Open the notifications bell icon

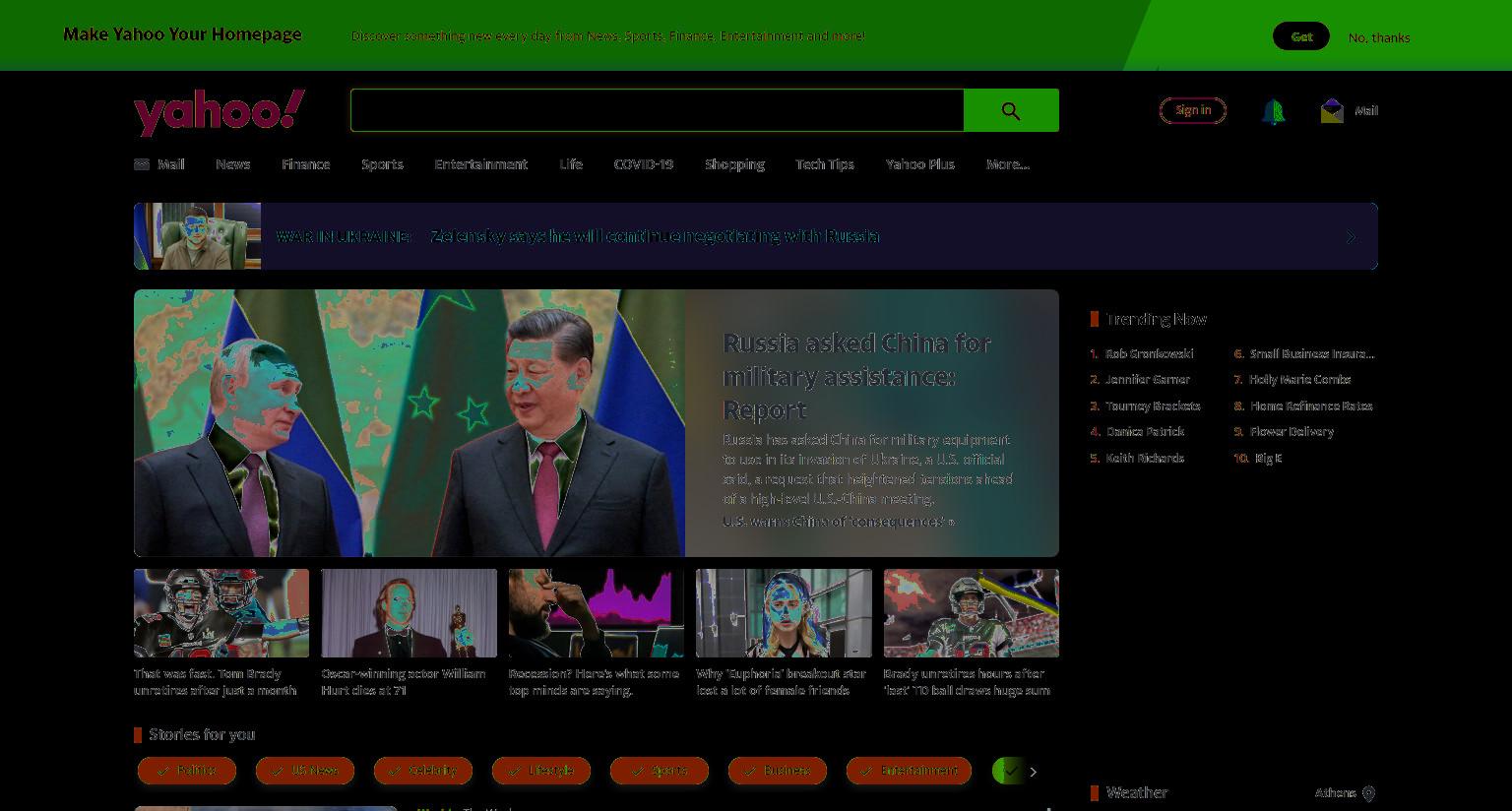pyautogui.click(x=1273, y=111)
